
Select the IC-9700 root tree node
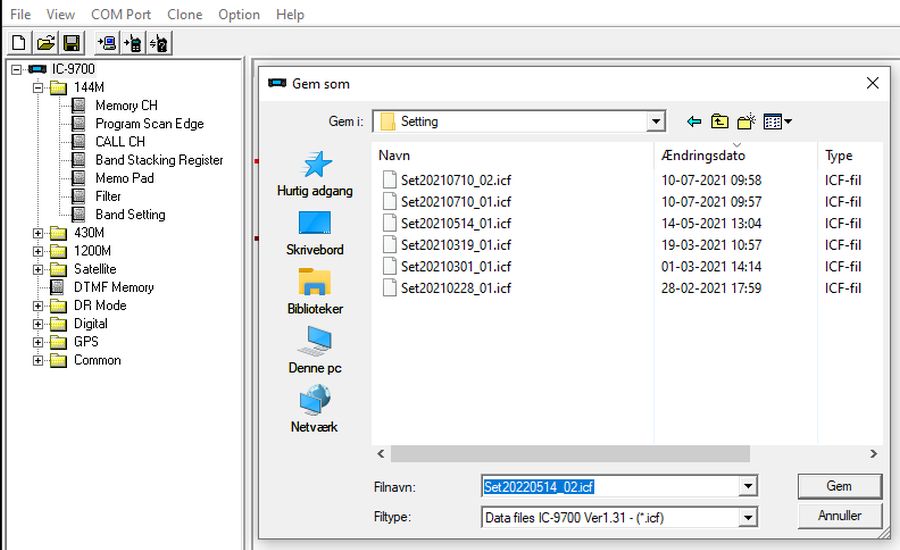click(x=73, y=69)
